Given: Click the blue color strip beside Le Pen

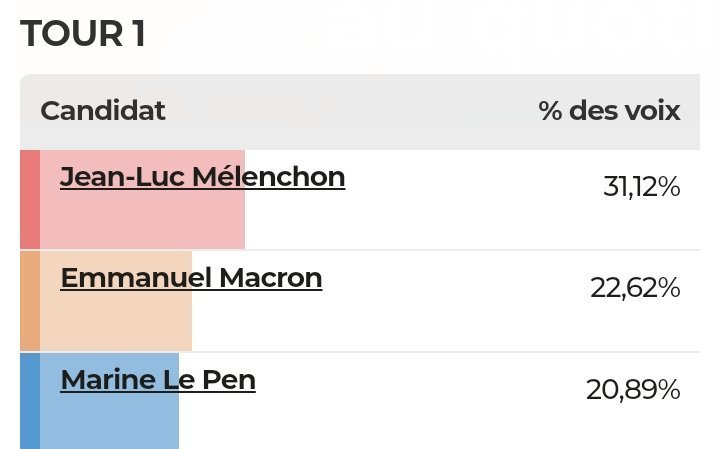Looking at the screenshot, I should point(30,400).
